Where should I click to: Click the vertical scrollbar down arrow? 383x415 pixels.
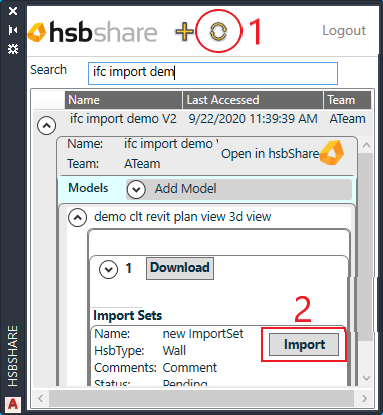pos(366,378)
